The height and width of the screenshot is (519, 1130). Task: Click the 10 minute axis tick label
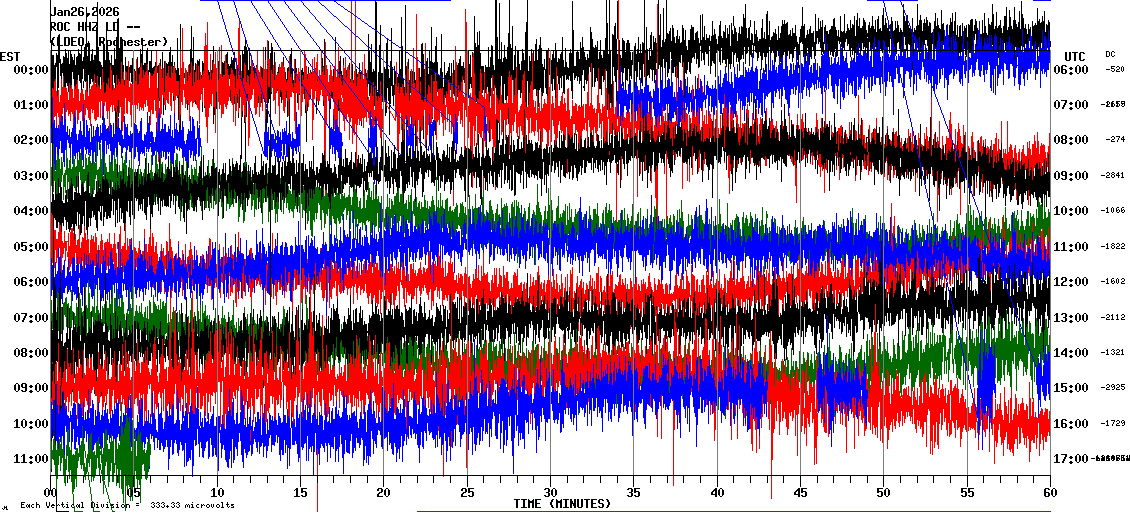point(217,493)
